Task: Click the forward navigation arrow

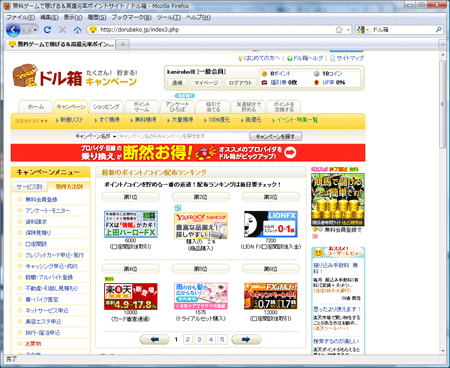Action: pyautogui.click(x=27, y=30)
